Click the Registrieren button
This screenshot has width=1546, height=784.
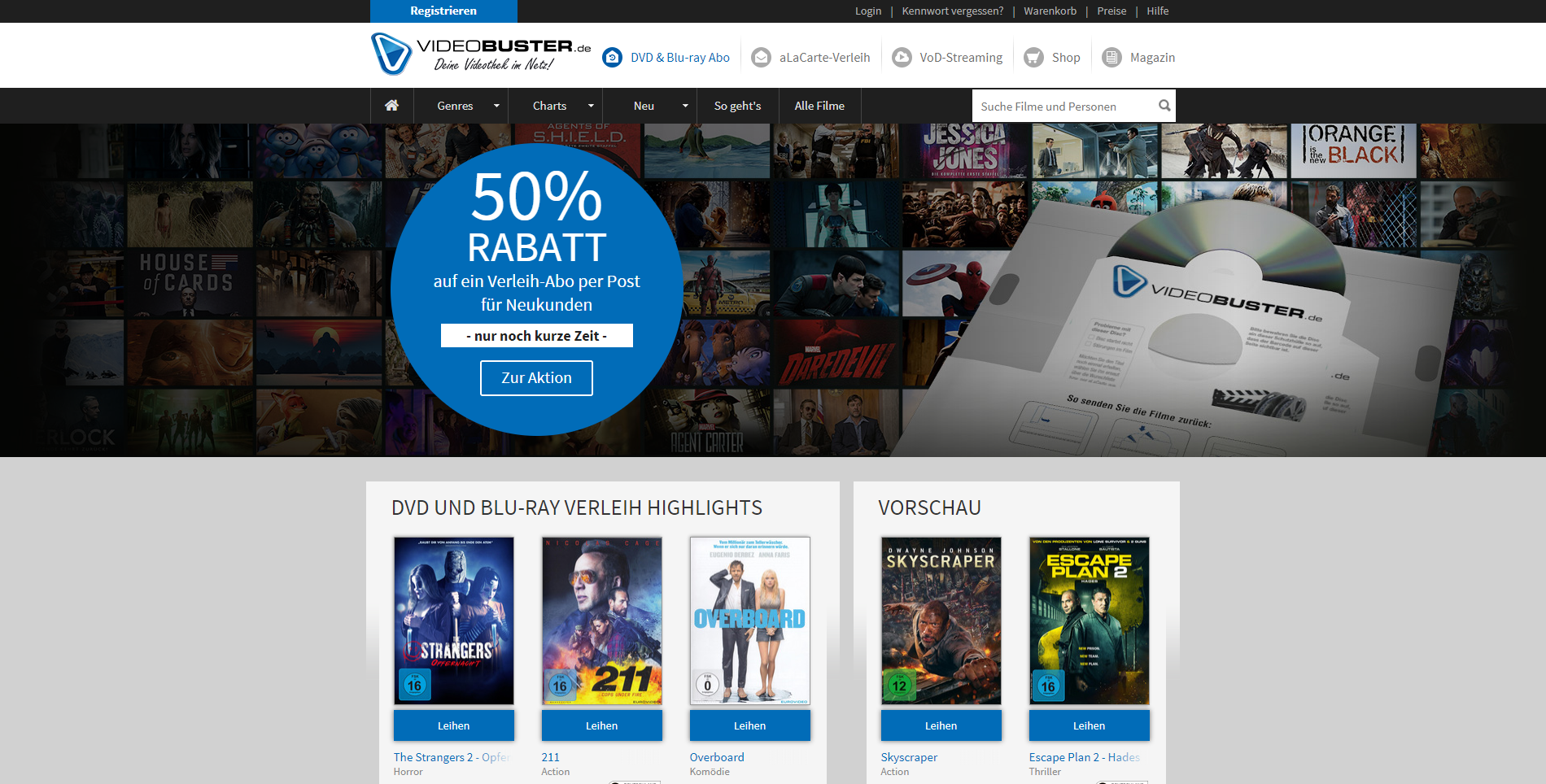[443, 11]
